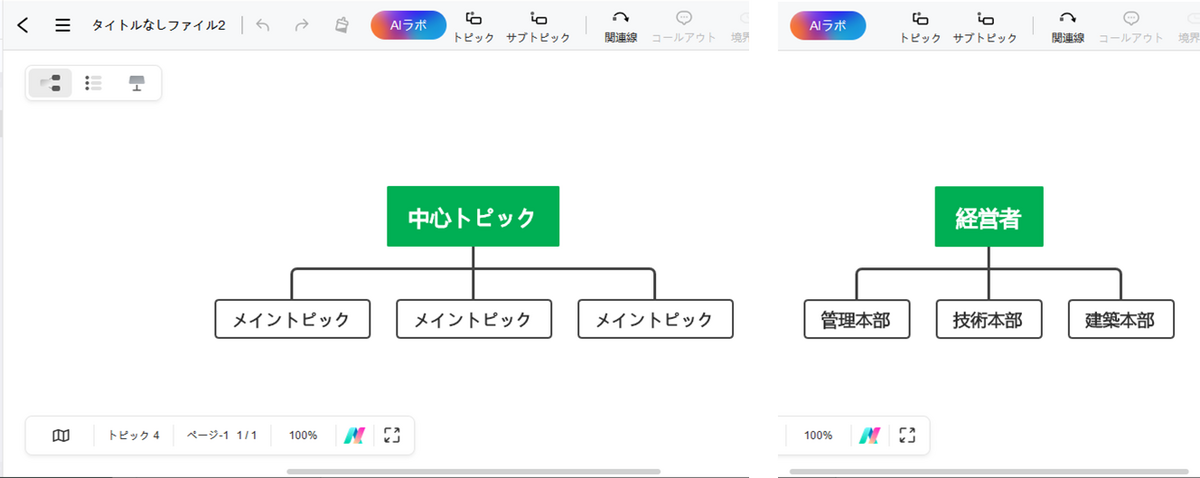Viewport: 1200px width, 478px height.
Task: Click the file title タイトルなしファイル2
Action: (x=158, y=25)
